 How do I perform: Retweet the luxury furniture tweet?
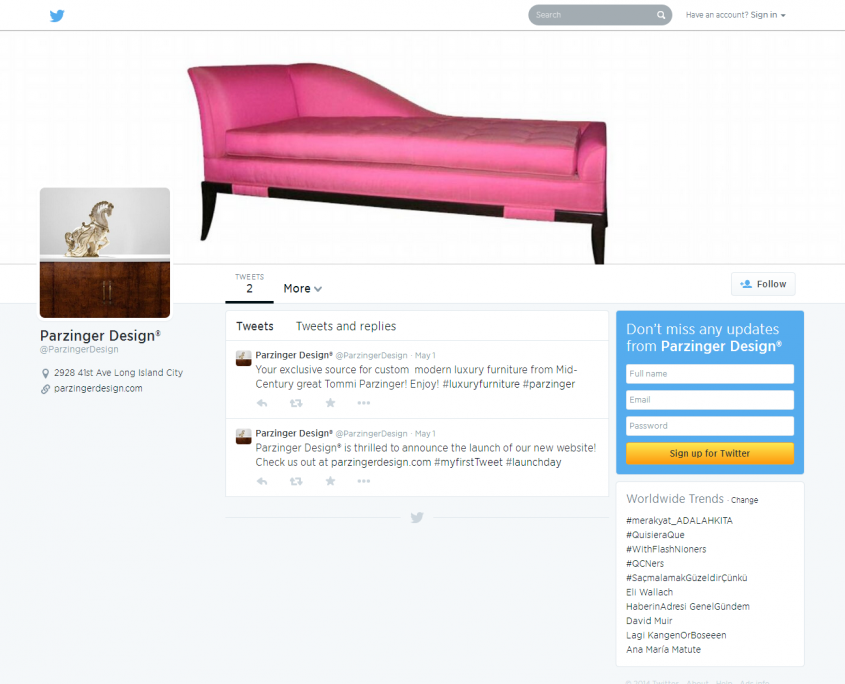point(296,403)
